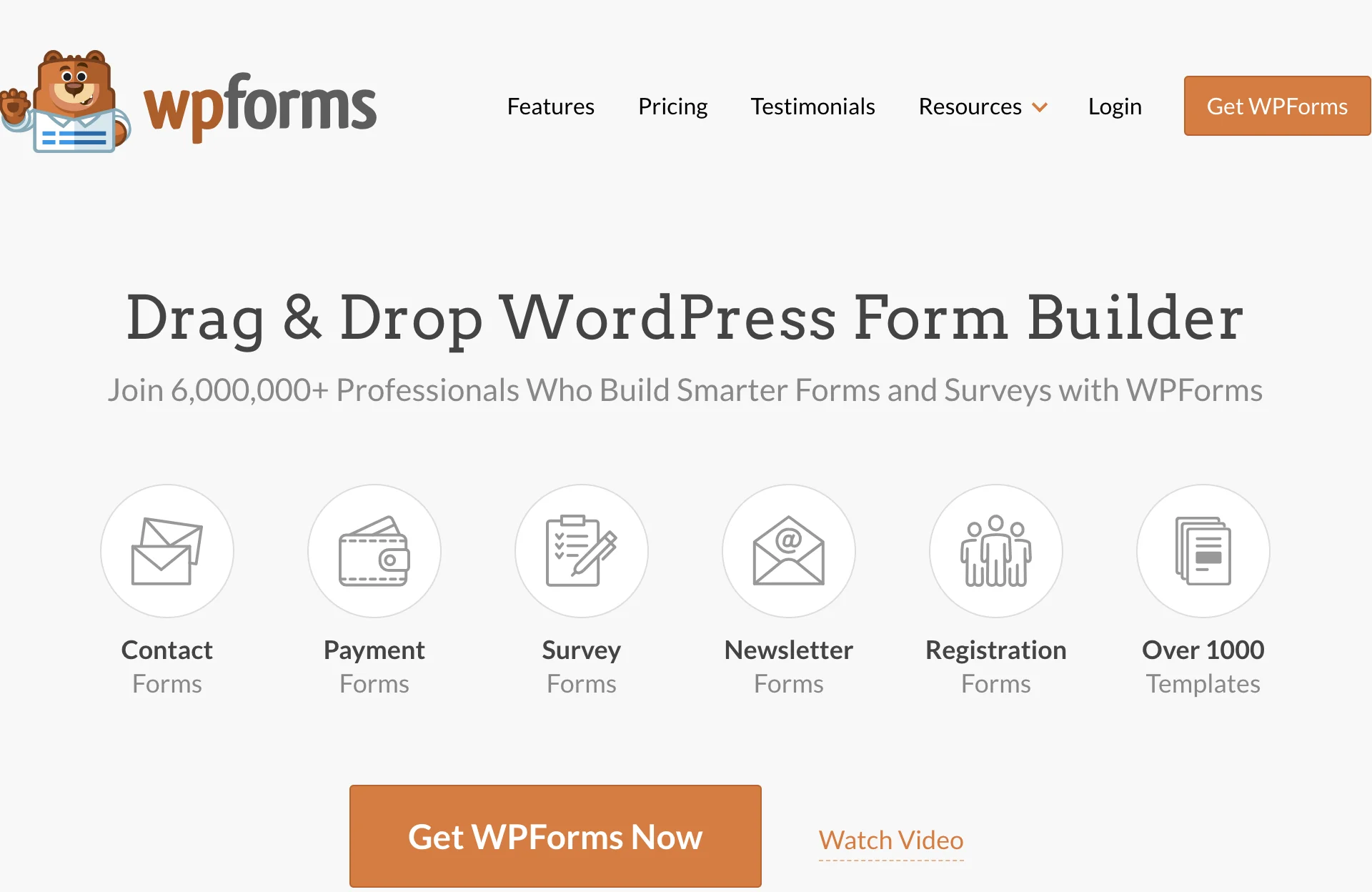The image size is (1372, 892).
Task: Select the Testimonials navigation item
Action: [x=815, y=106]
